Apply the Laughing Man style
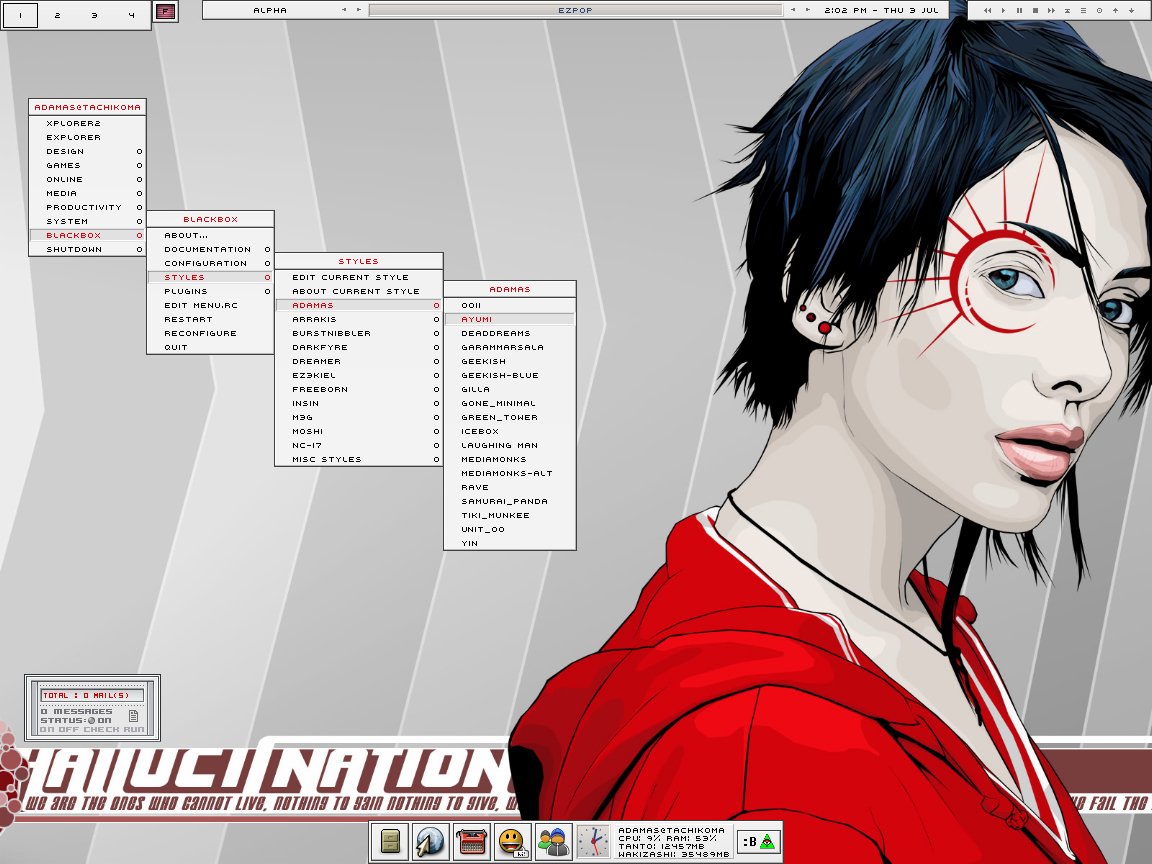The height and width of the screenshot is (864, 1152). [x=510, y=445]
